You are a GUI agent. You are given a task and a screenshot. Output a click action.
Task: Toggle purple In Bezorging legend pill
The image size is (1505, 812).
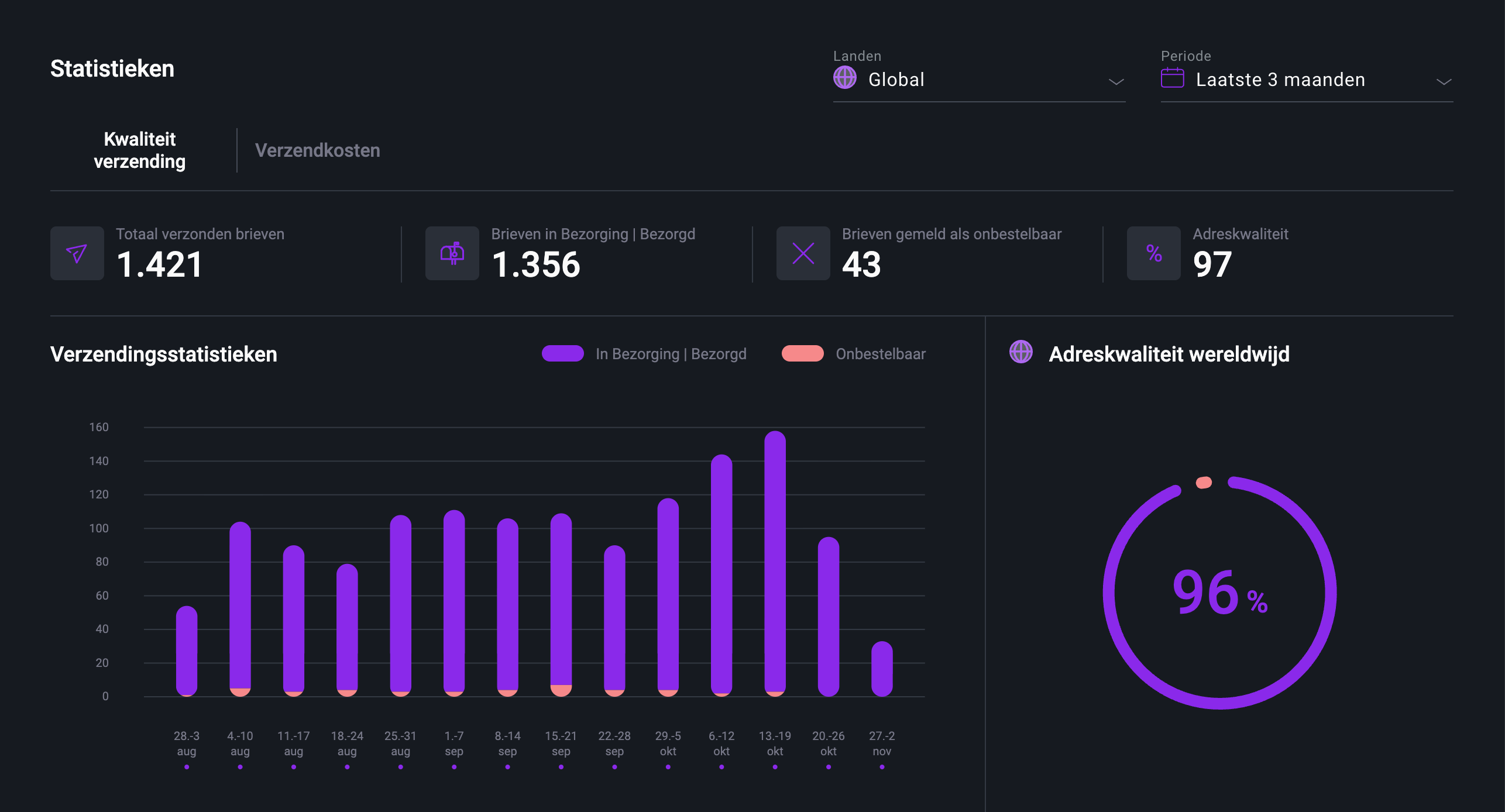click(562, 353)
